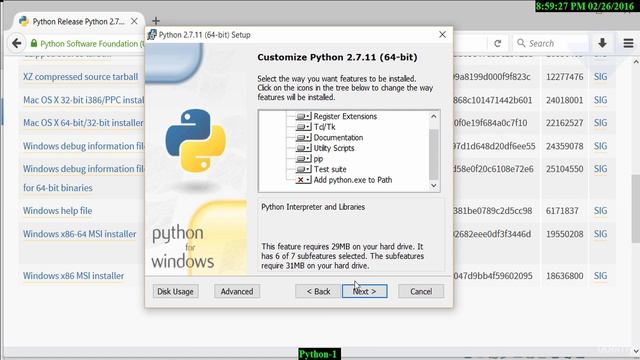Open the Utility Scripts feature icon dropdown
640x360 pixels.
[x=304, y=148]
